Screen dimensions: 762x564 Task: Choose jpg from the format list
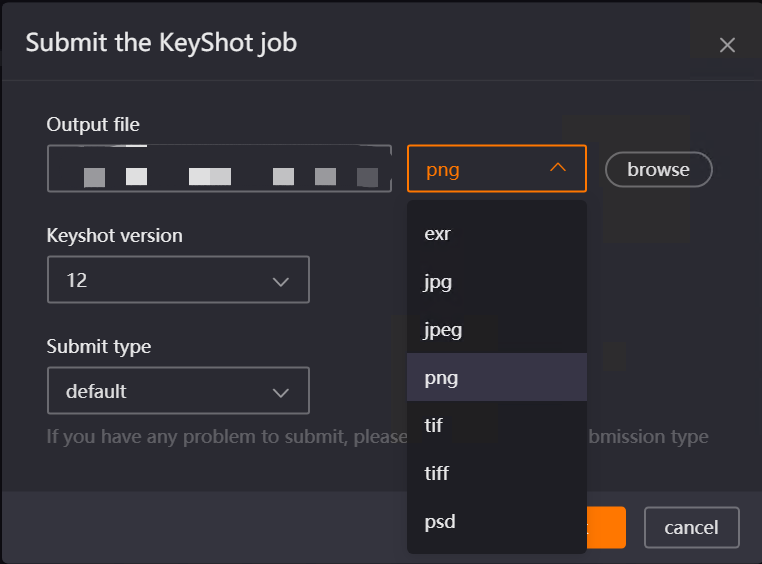click(497, 282)
